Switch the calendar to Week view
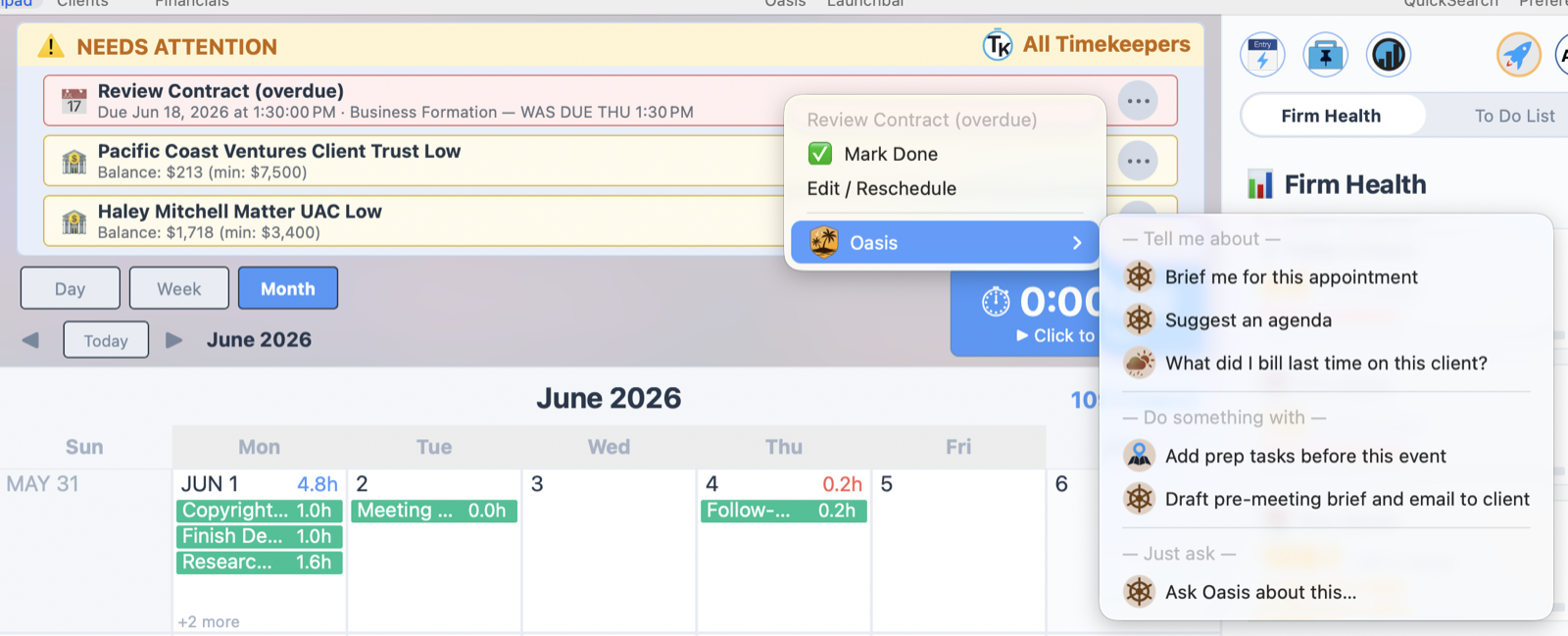The image size is (1568, 636). tap(179, 288)
